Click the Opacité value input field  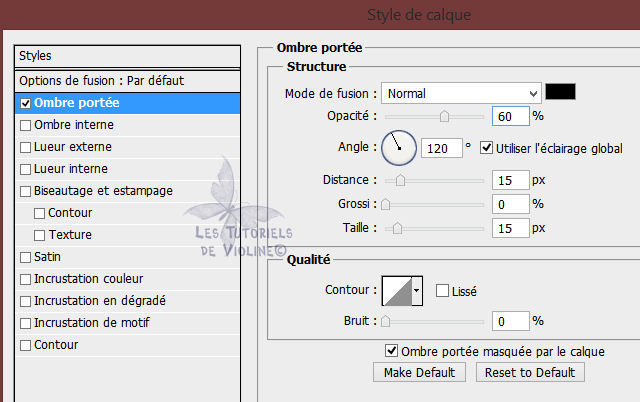click(x=510, y=117)
